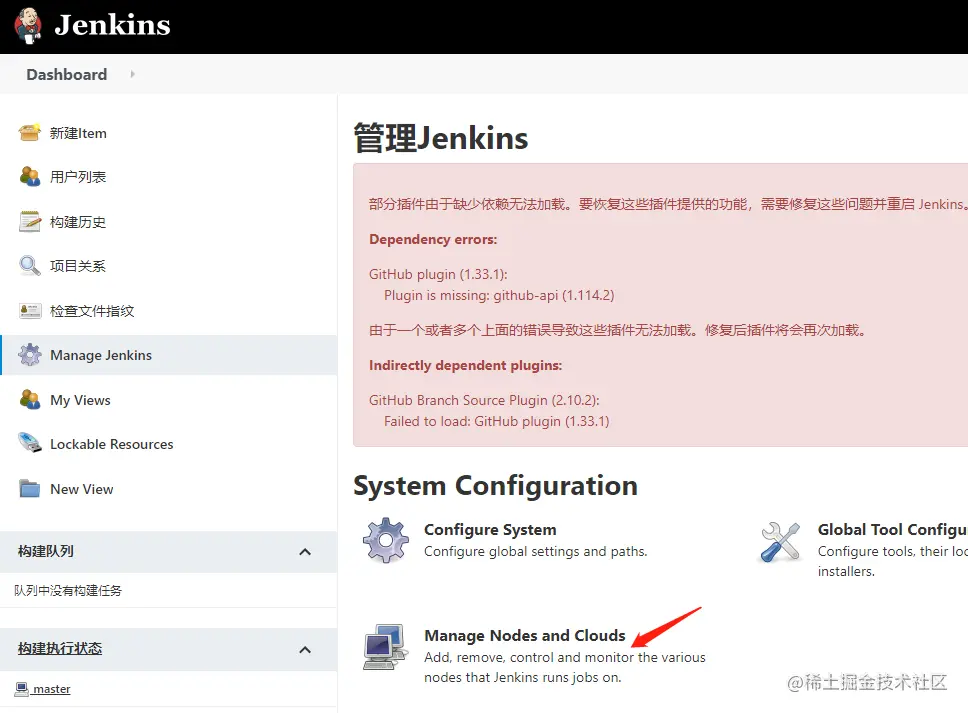
Task: Click the Configure System gear icon
Action: click(386, 540)
